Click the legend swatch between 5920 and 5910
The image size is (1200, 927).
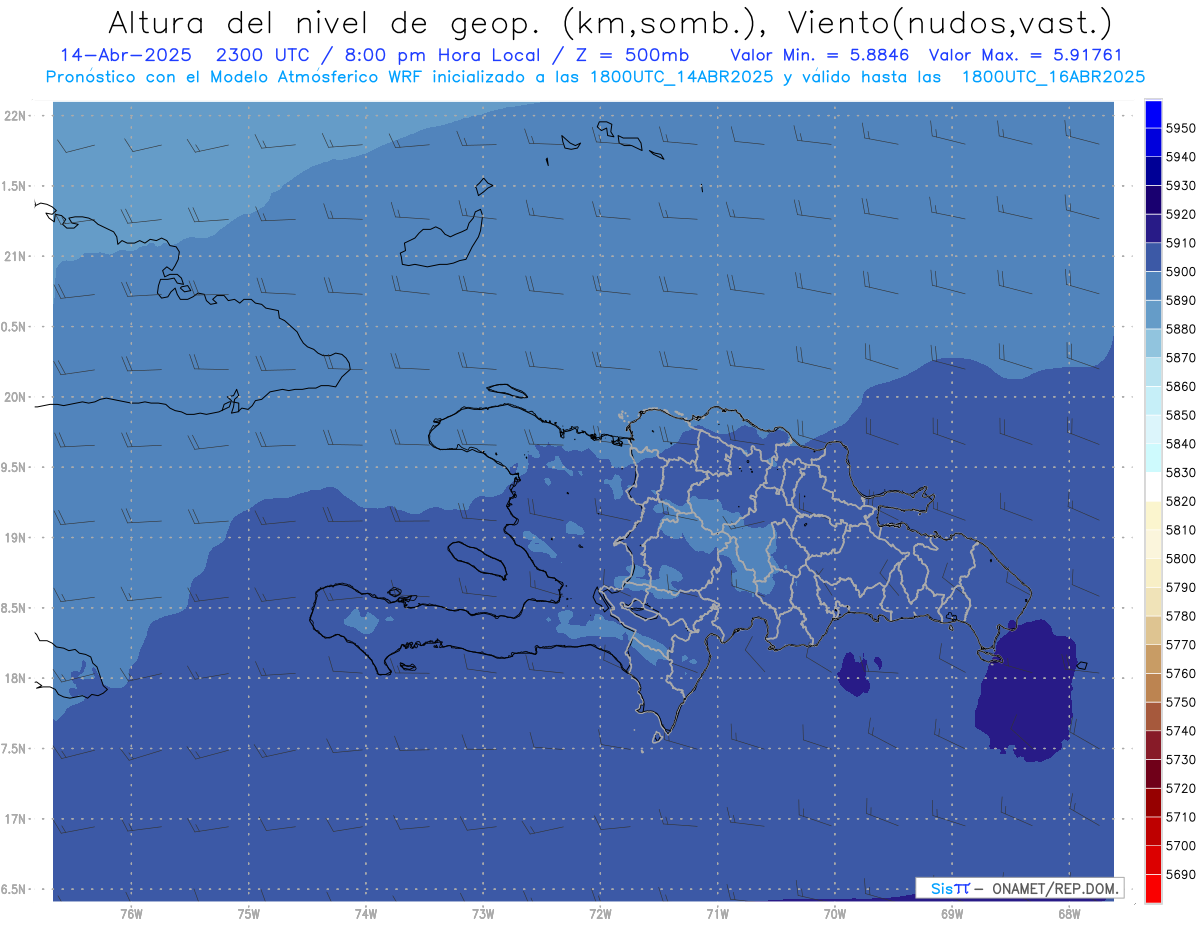tap(1153, 229)
